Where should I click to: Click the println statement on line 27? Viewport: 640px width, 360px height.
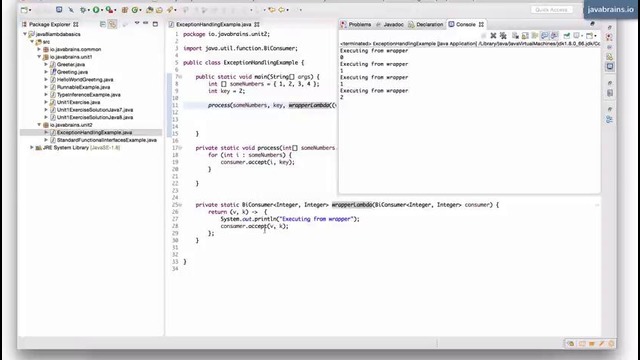coord(290,219)
